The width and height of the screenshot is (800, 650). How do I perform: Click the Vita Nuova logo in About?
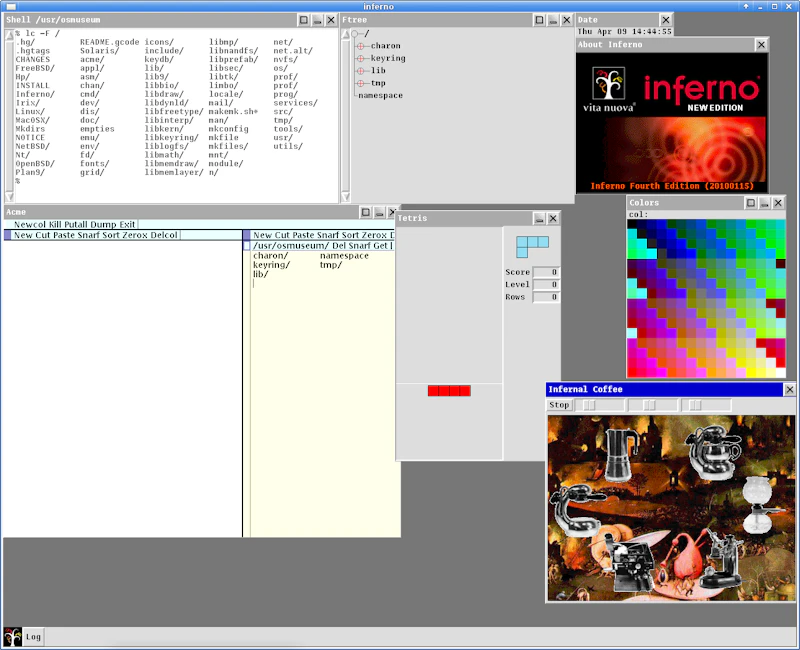[609, 84]
